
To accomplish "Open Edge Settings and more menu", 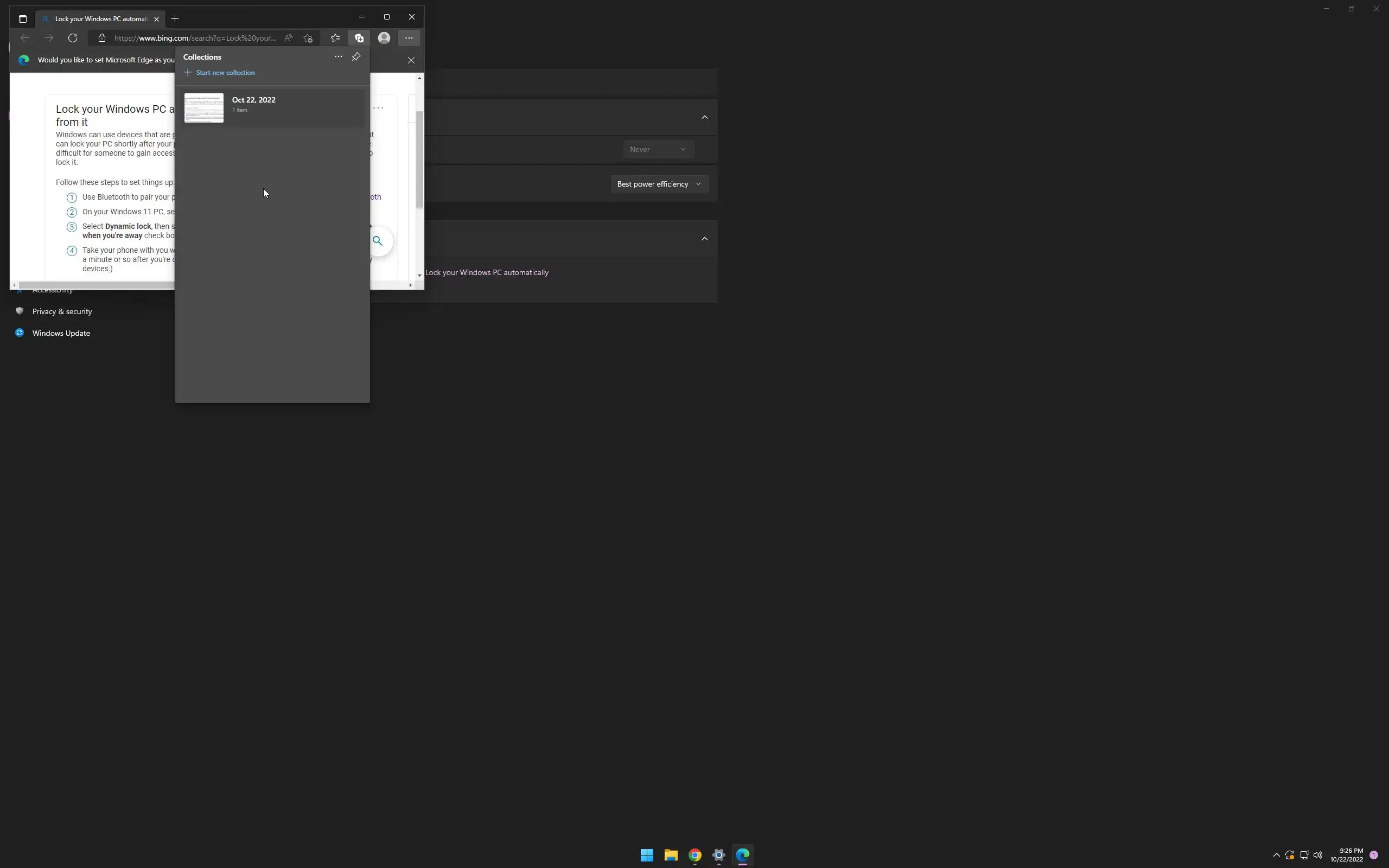I will click(409, 38).
